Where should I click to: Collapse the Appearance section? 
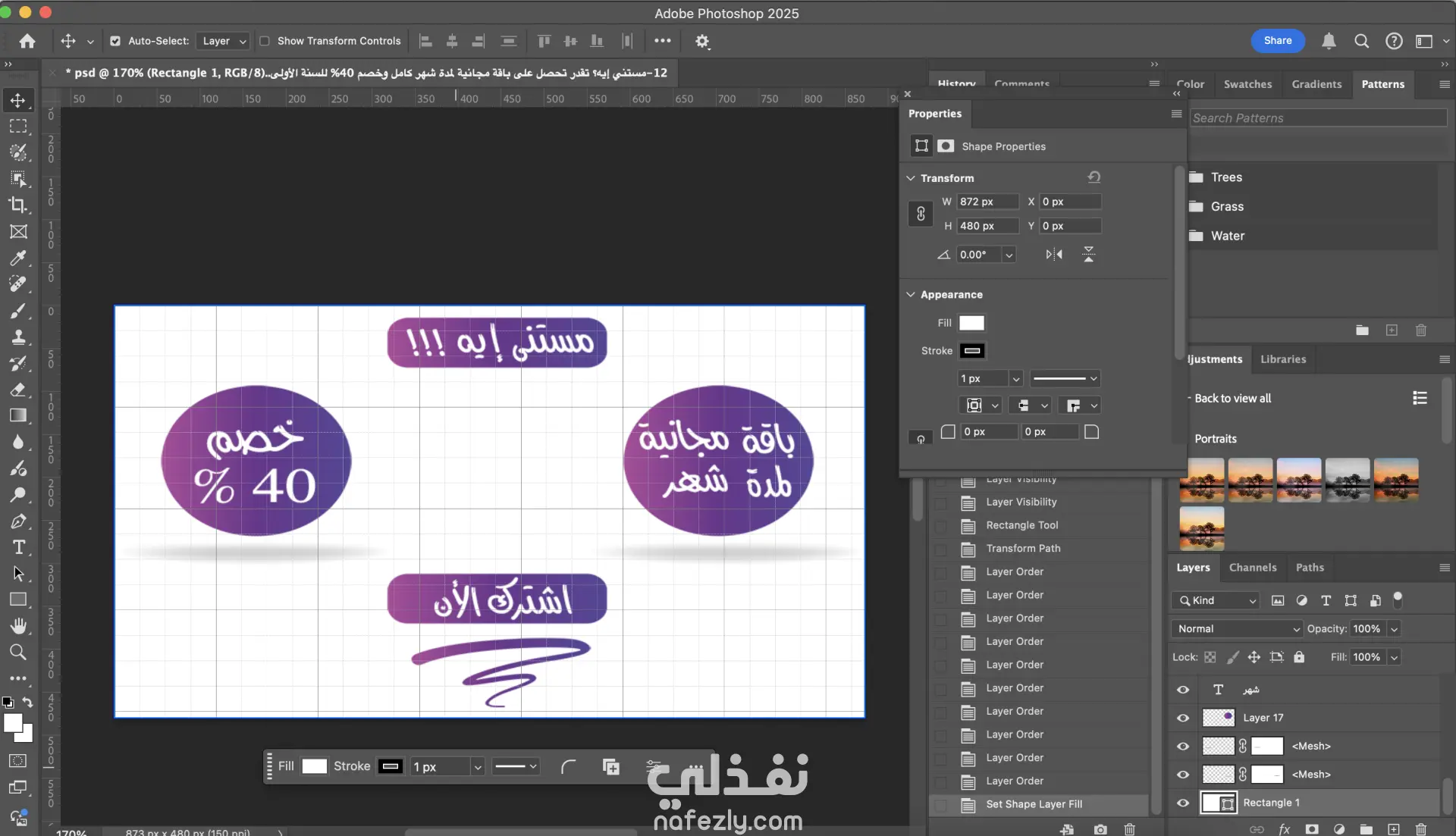pos(911,294)
